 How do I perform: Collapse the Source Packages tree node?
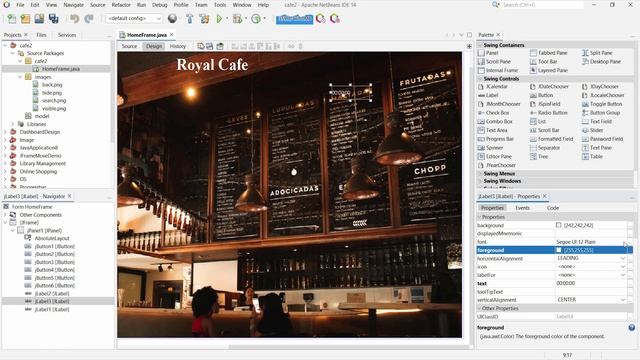(13, 53)
